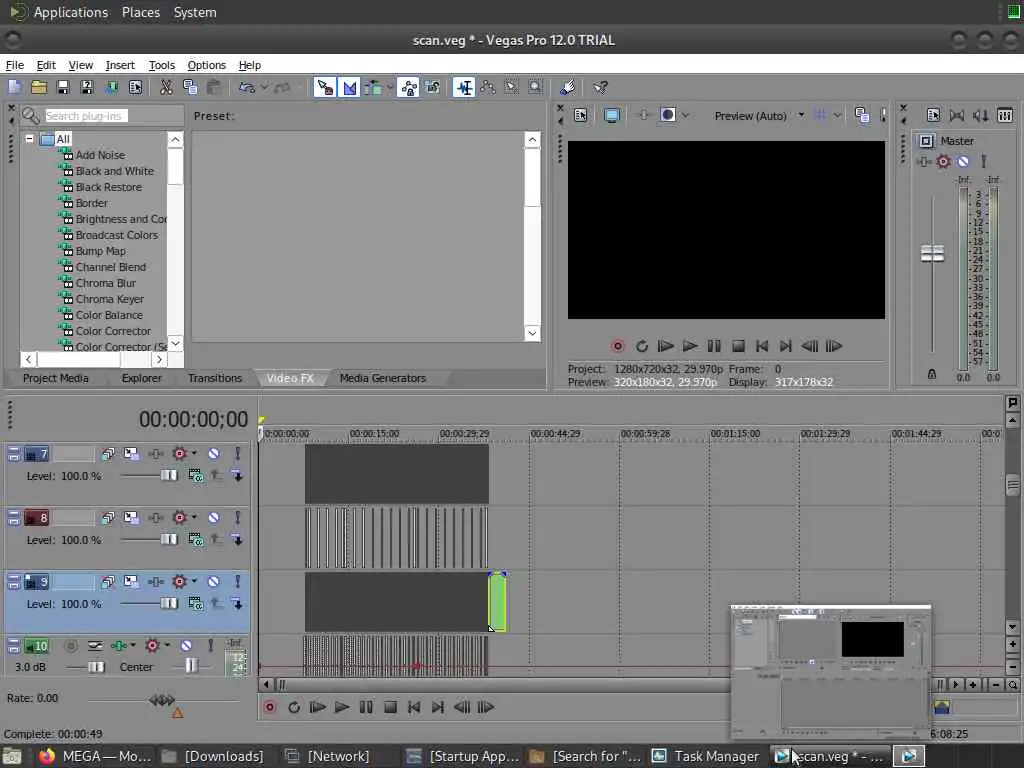Viewport: 1024px width, 768px height.
Task: Select the green event on track 9
Action: pos(497,601)
